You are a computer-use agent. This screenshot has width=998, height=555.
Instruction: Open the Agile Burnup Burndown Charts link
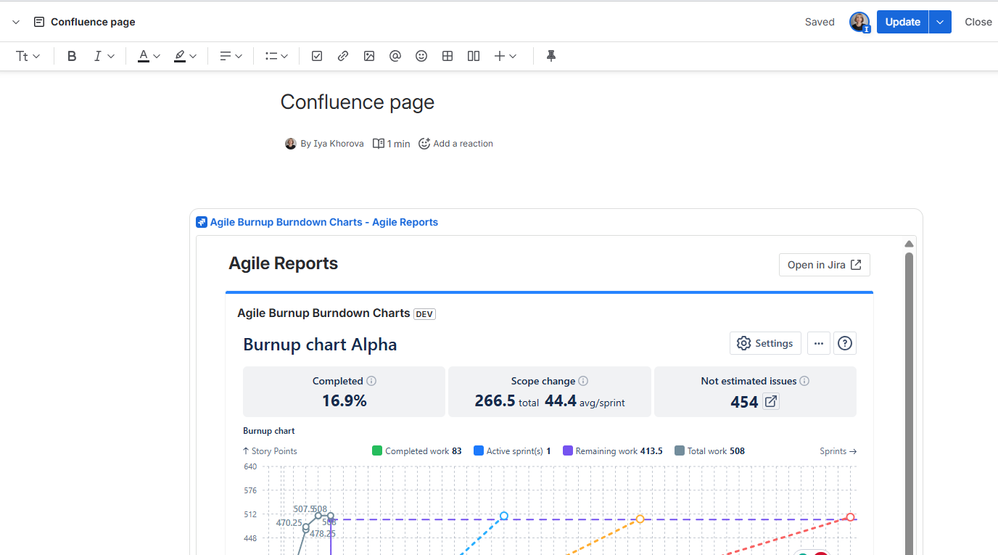[324, 222]
